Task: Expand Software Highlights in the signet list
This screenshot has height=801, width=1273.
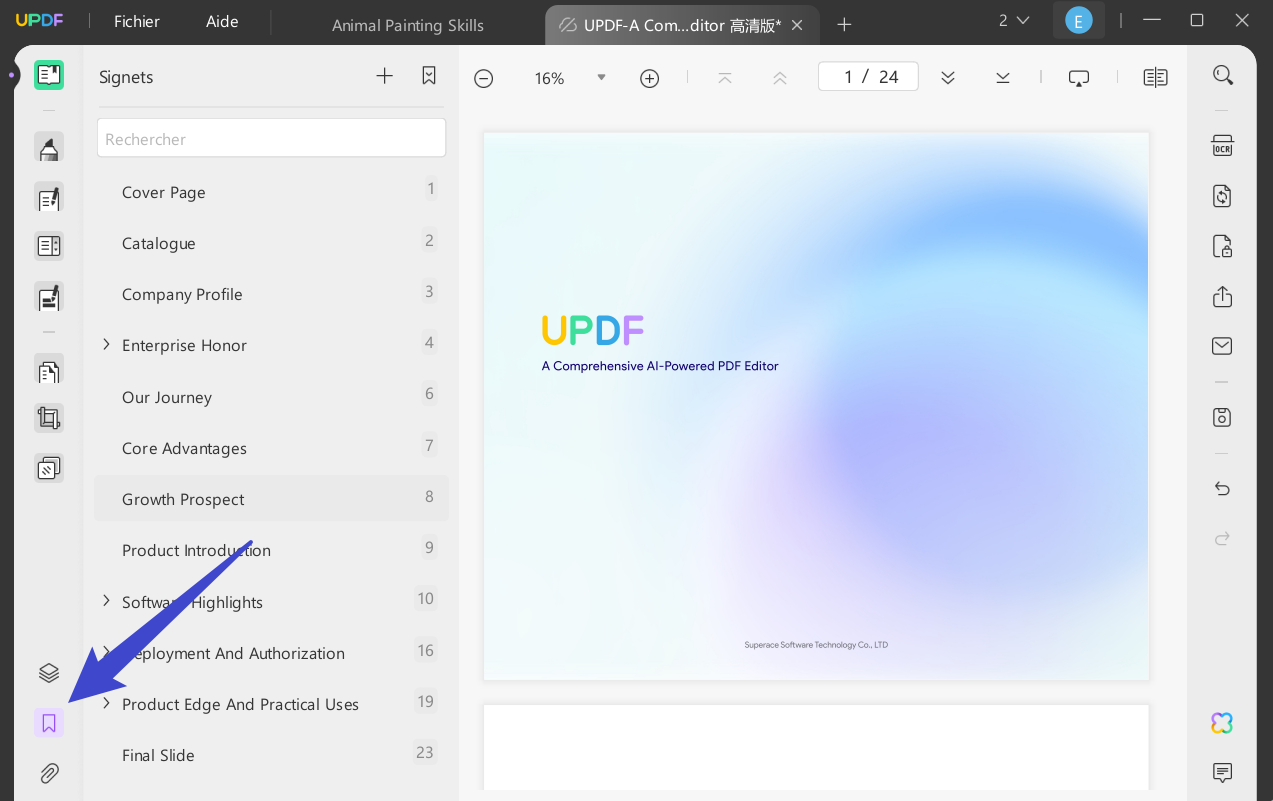Action: (x=107, y=600)
